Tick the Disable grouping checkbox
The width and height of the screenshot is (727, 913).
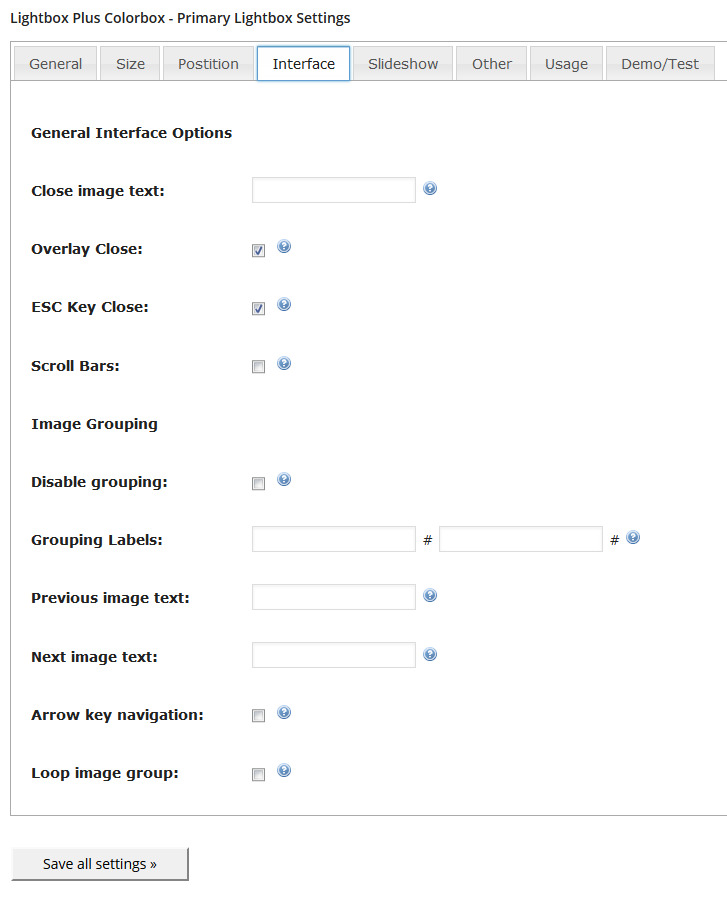[x=258, y=483]
